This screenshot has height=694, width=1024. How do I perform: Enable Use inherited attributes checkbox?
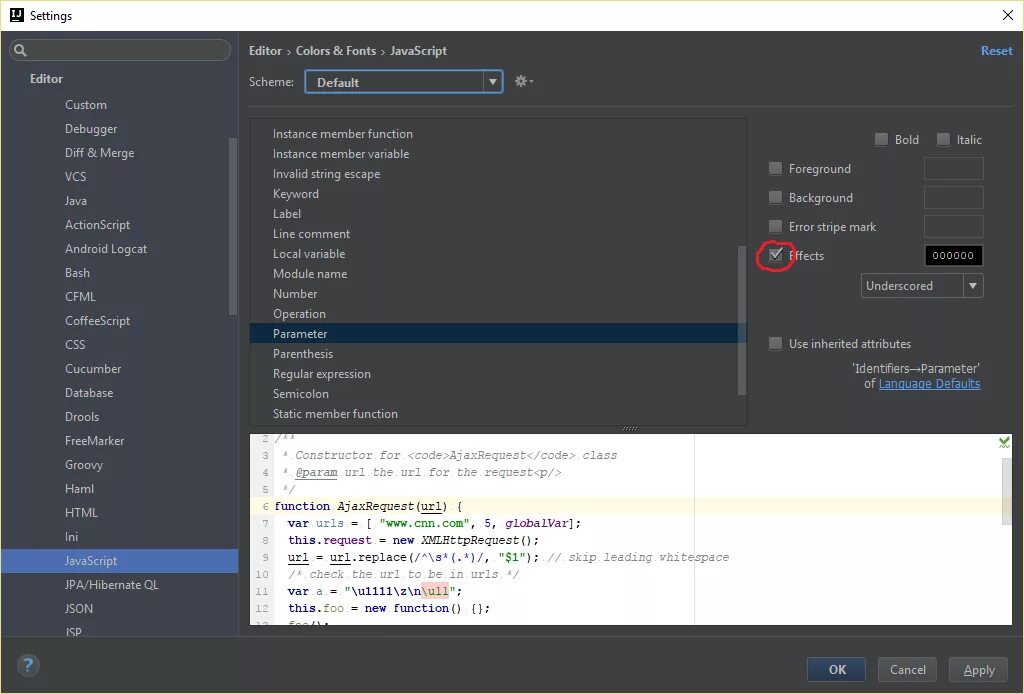[775, 343]
